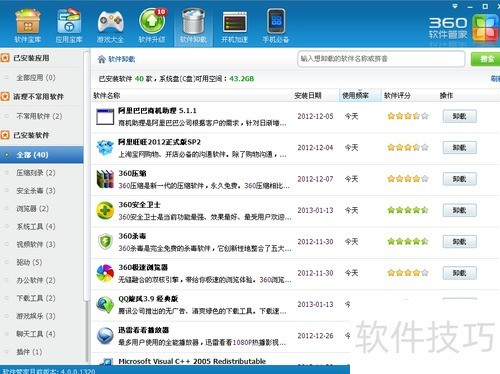Viewport: 500px width, 374px height.
Task: Click 2013-01-13 date for 360安全卫士
Action: pyautogui.click(x=315, y=210)
